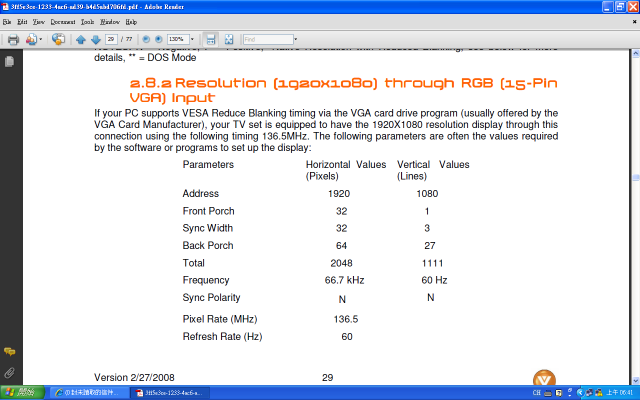The width and height of the screenshot is (640, 400).
Task: Click the Front Porch row label
Action: (208, 211)
